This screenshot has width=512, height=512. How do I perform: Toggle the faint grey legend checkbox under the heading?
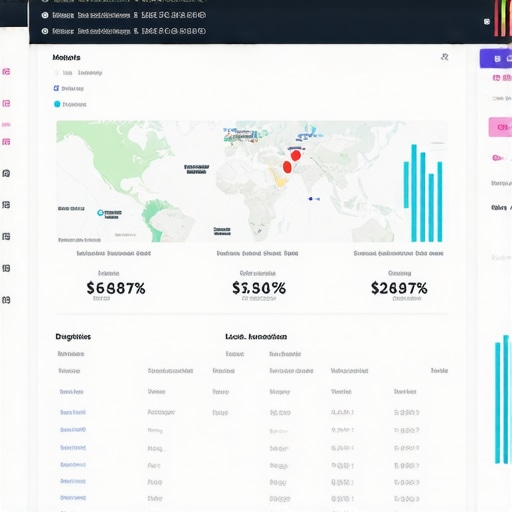coord(57,73)
